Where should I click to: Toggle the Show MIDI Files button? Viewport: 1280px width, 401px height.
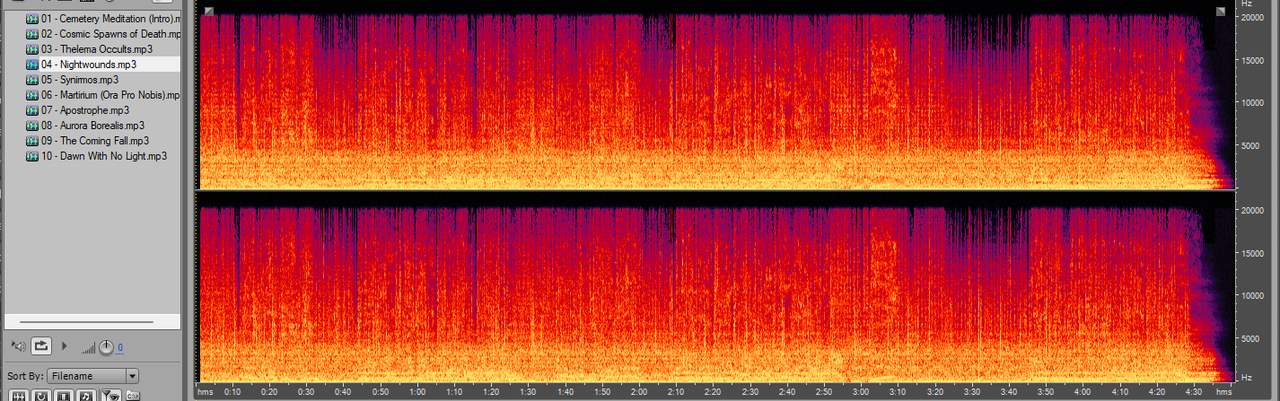click(x=86, y=396)
